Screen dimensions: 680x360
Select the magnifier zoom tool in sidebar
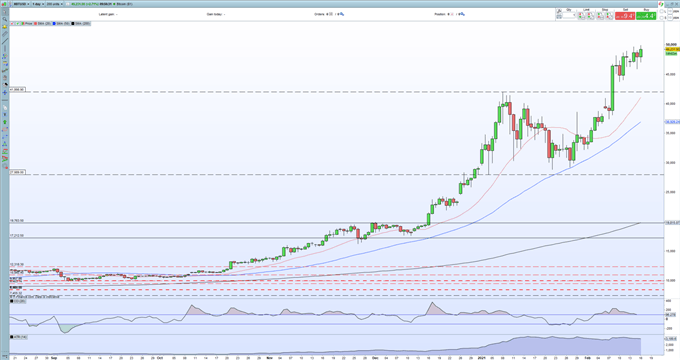5,19
